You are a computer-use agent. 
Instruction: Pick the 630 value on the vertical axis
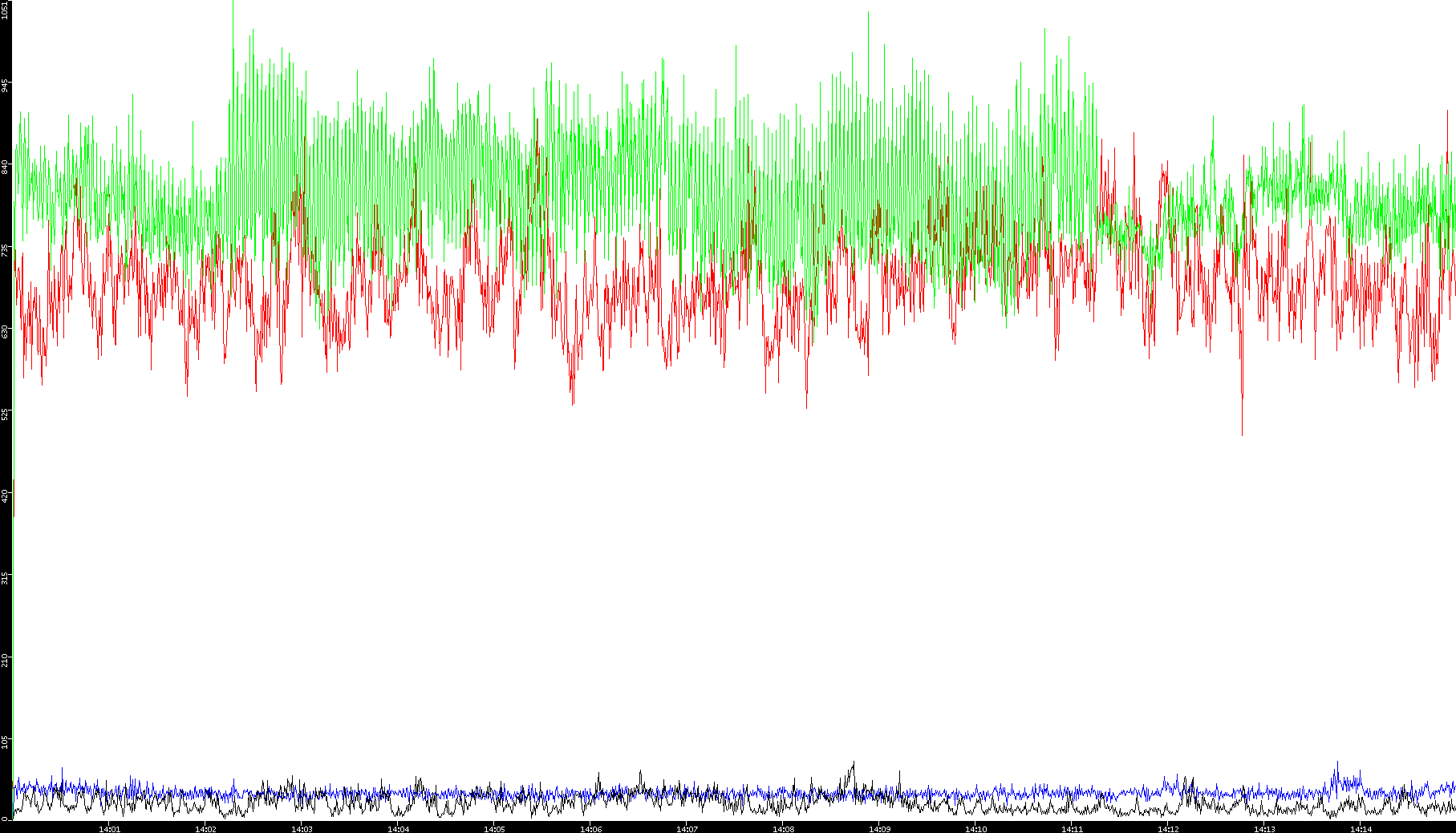[x=6, y=331]
